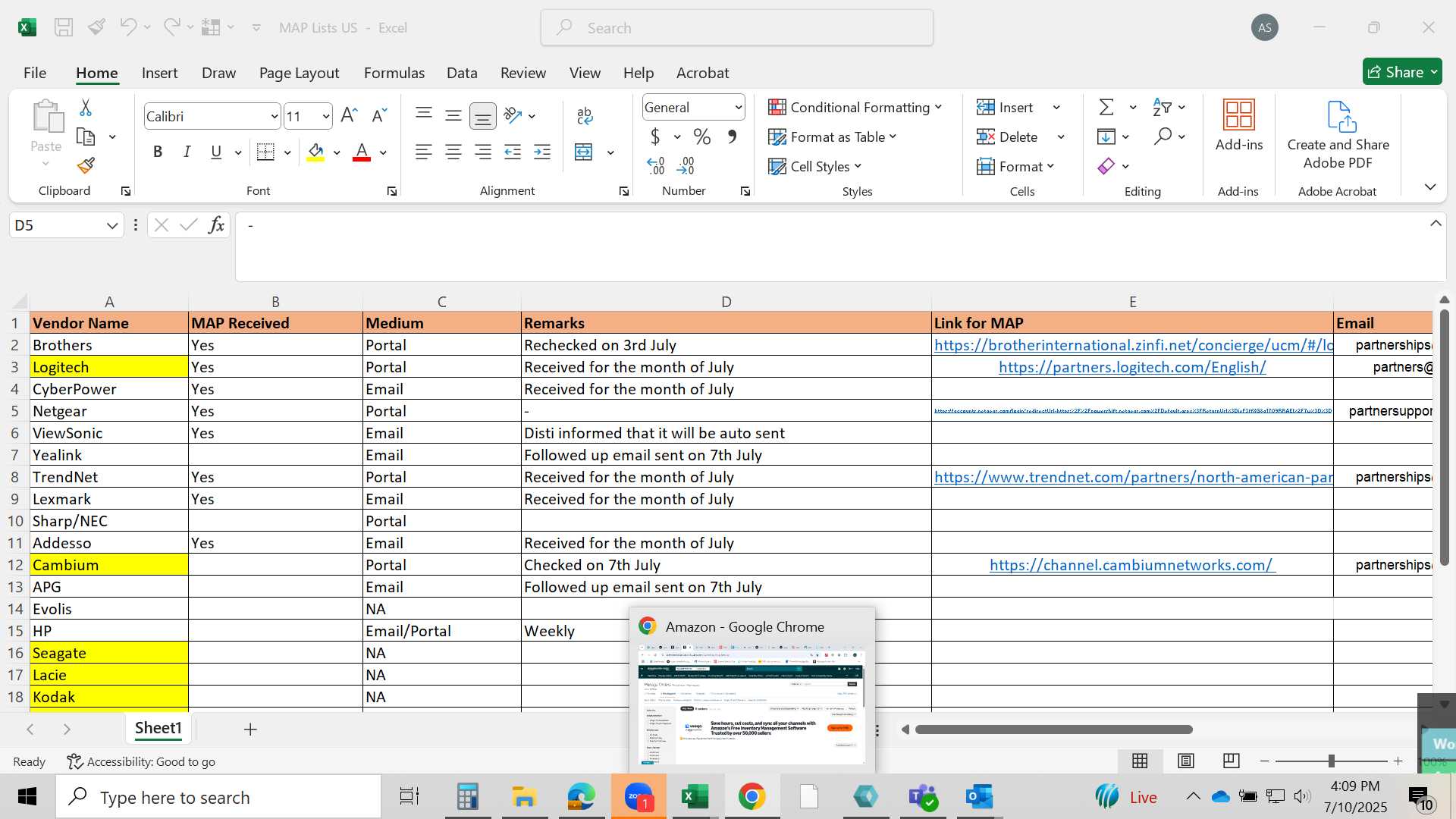1456x819 pixels.
Task: Click Create and Share Adobe PDF
Action: point(1338,135)
